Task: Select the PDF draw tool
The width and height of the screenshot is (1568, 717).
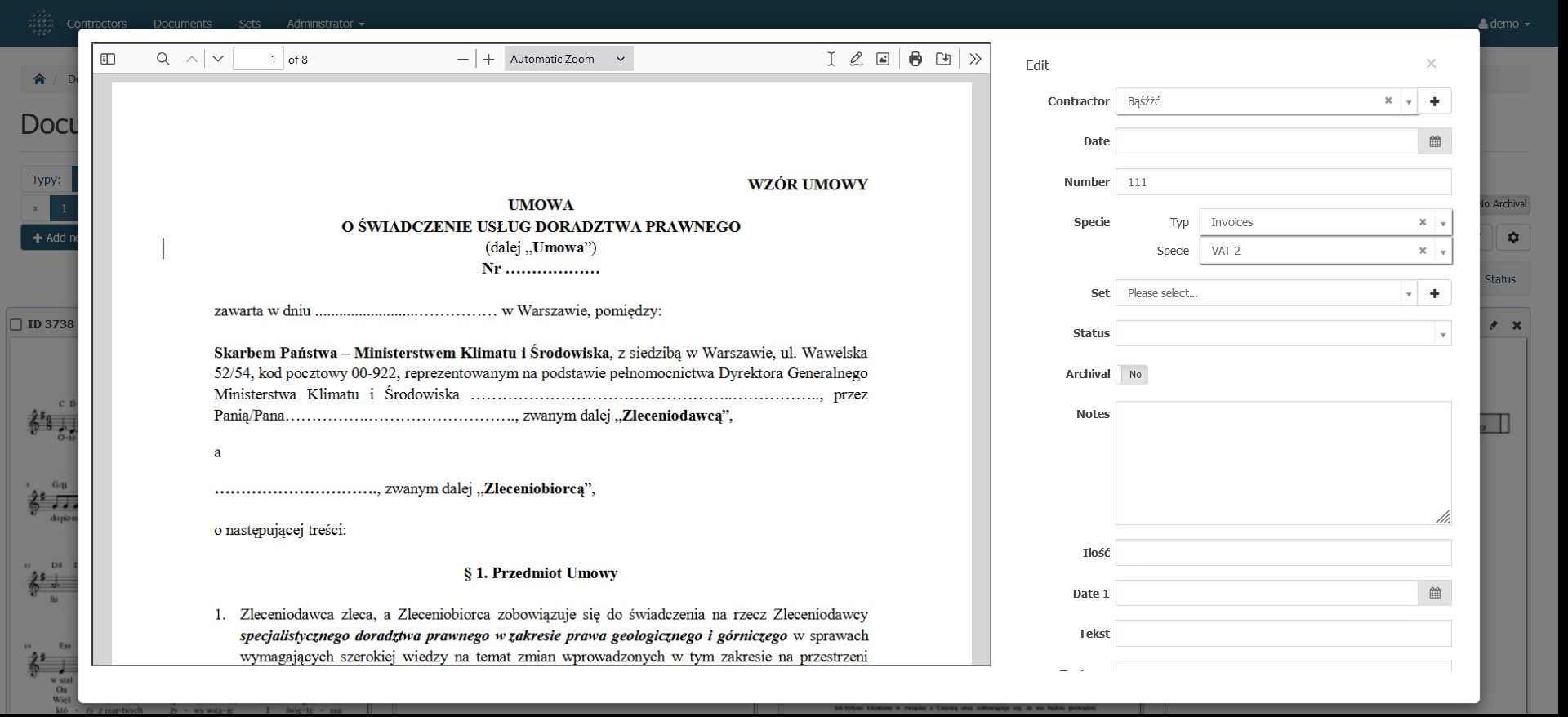Action: point(857,59)
